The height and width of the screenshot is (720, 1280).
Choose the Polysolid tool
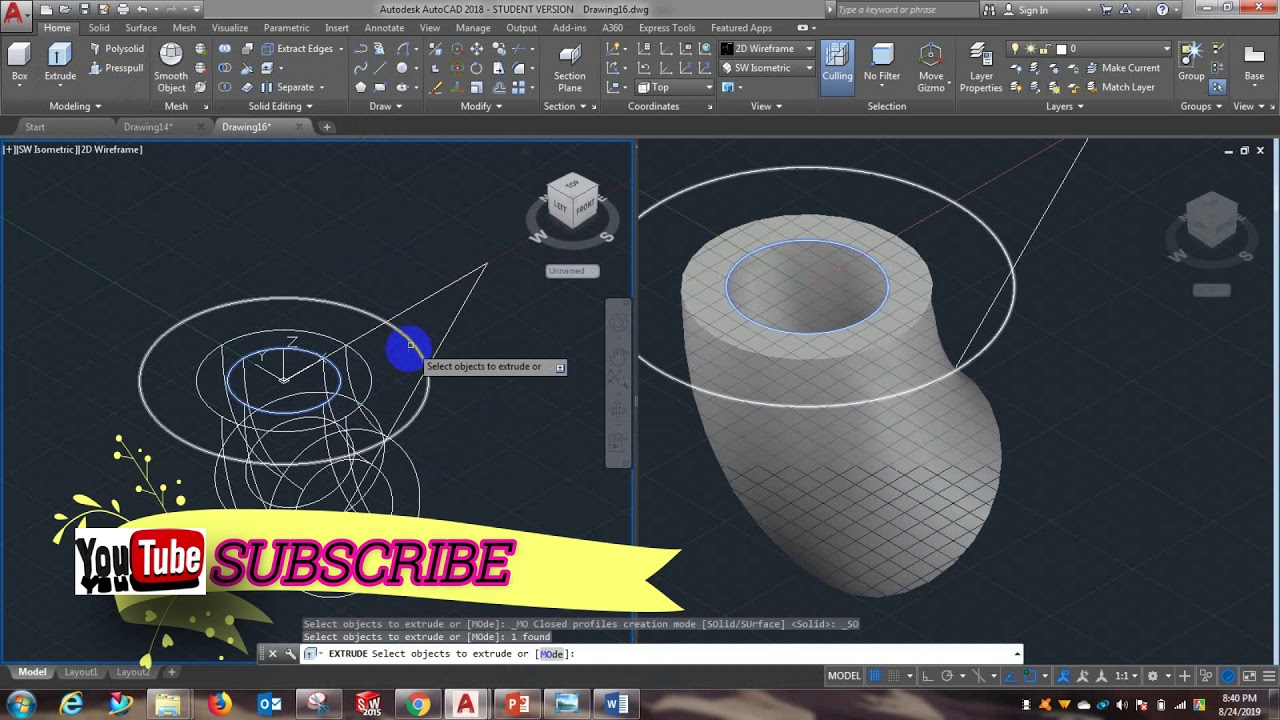pyautogui.click(x=116, y=49)
